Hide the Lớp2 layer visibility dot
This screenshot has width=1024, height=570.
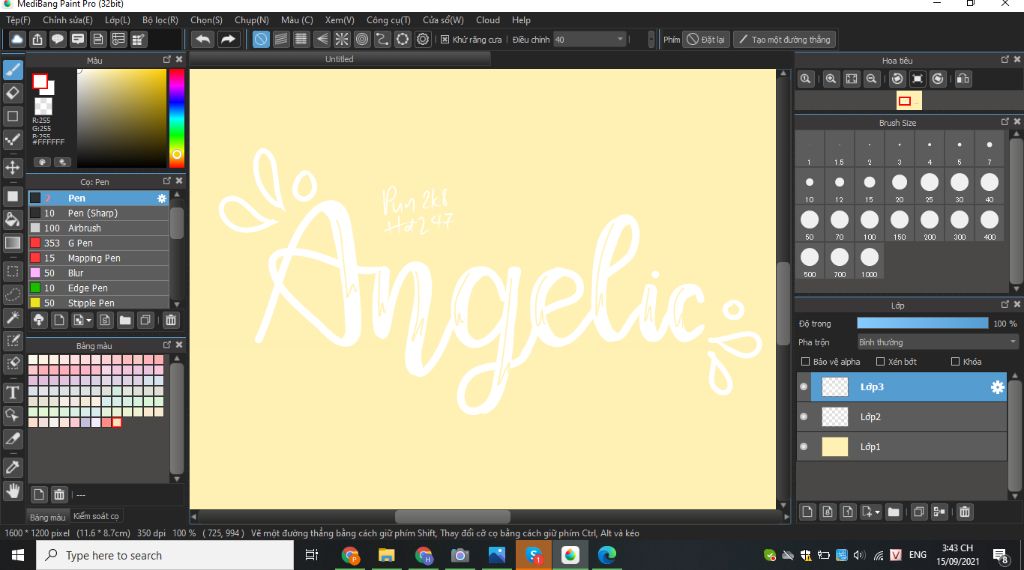(804, 417)
